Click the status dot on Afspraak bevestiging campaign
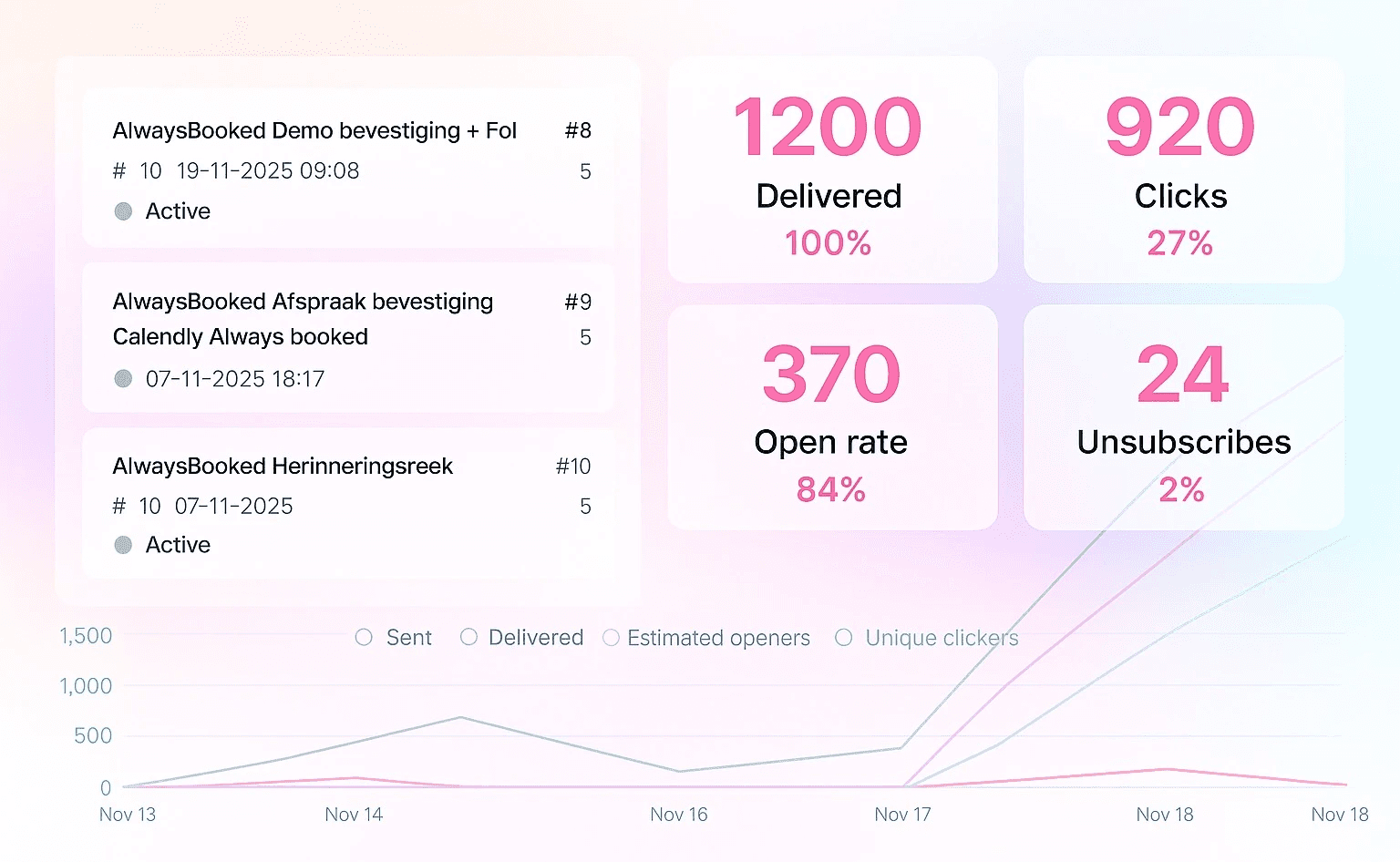Image resolution: width=1400 pixels, height=862 pixels. (123, 378)
